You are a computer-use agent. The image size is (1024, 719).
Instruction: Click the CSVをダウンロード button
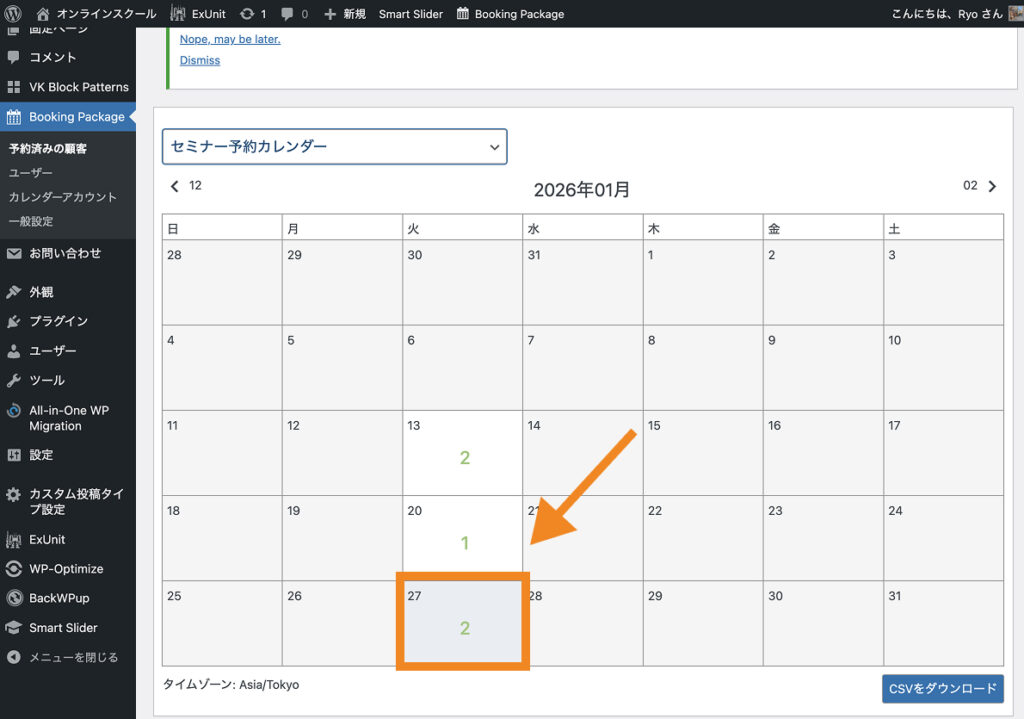(x=942, y=688)
